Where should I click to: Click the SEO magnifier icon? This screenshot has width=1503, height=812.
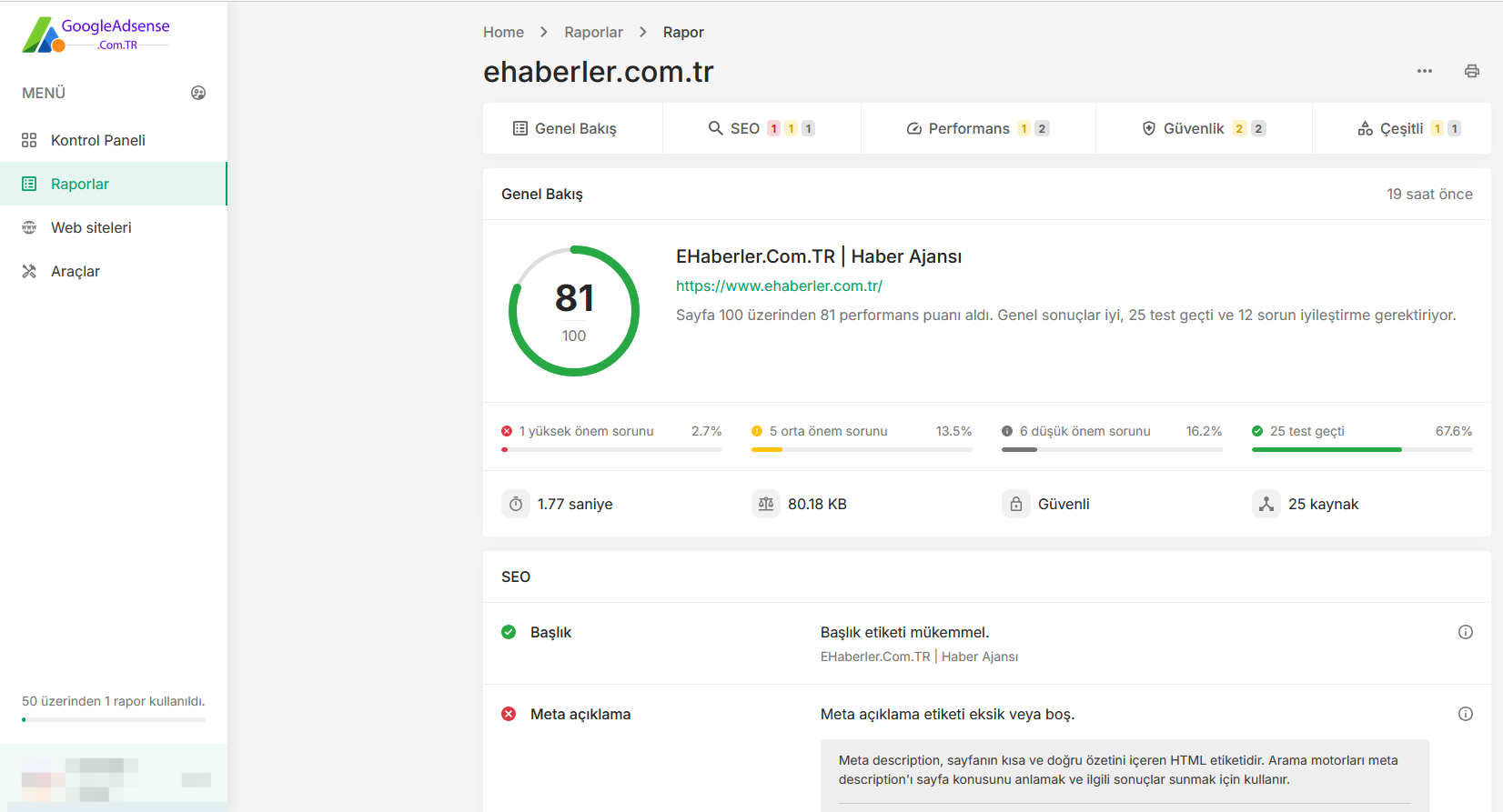coord(716,128)
